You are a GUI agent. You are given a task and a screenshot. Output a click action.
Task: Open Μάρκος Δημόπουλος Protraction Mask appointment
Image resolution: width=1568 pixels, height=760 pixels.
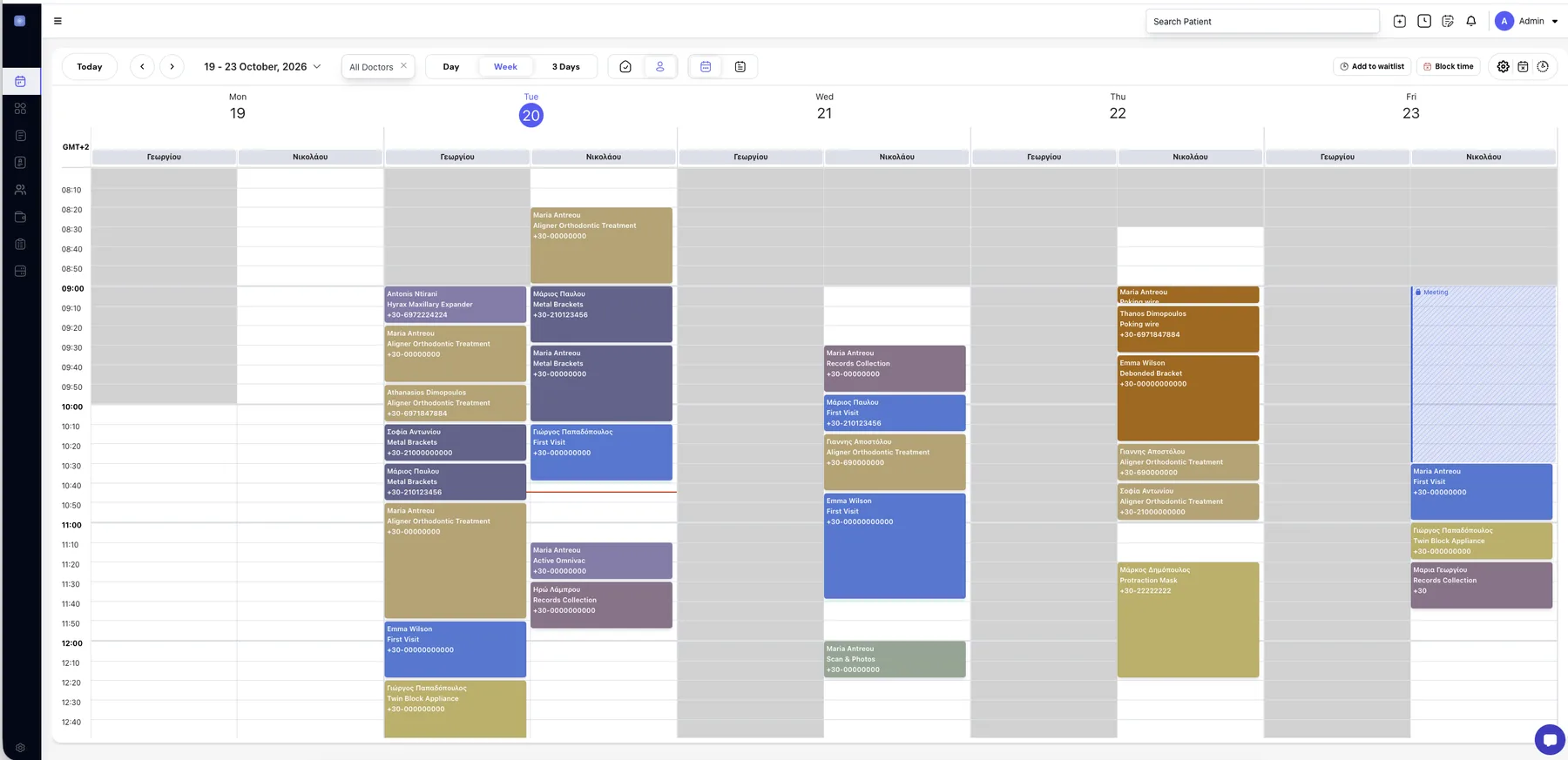pos(1188,619)
